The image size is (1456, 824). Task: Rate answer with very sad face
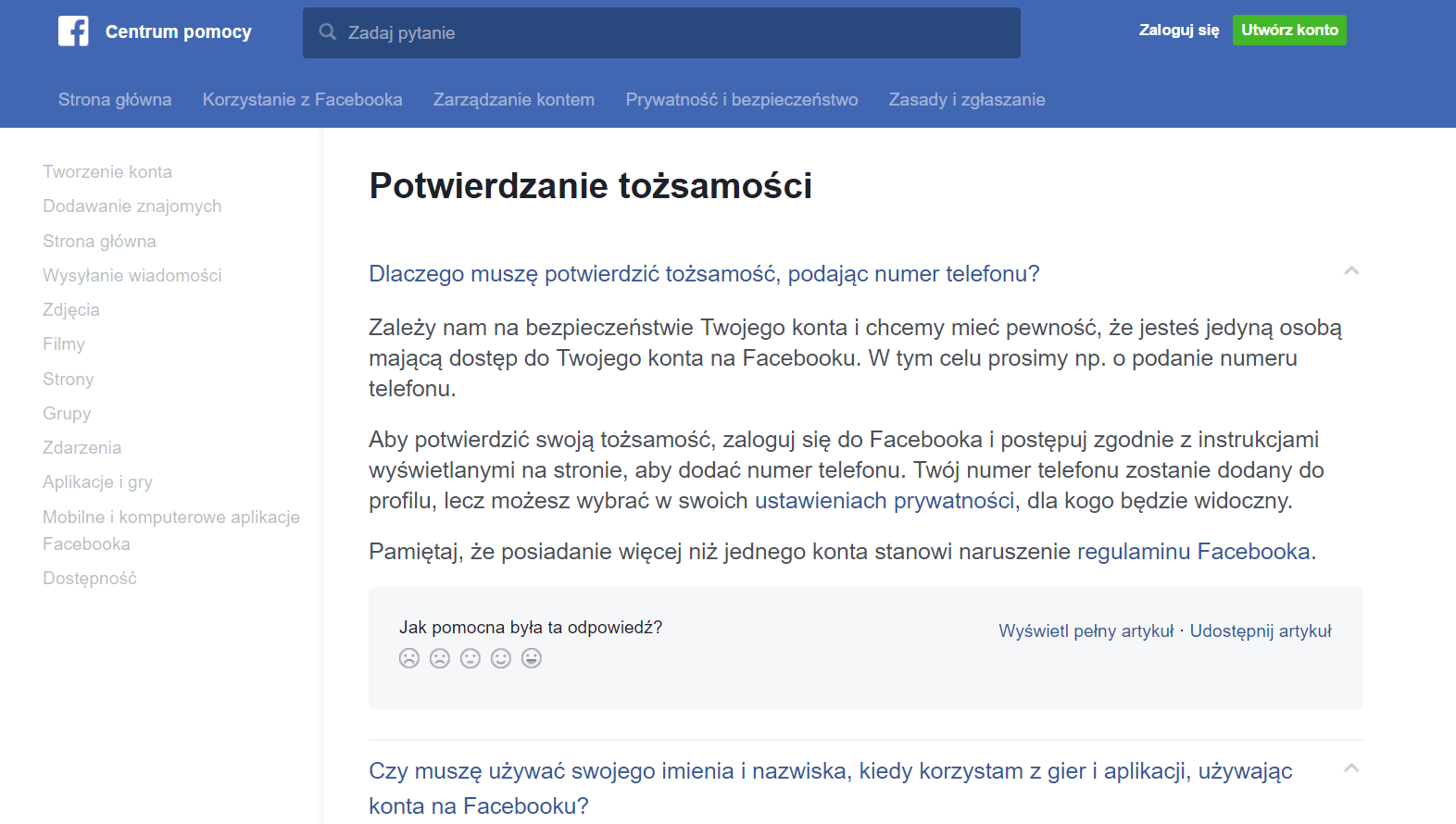[409, 658]
